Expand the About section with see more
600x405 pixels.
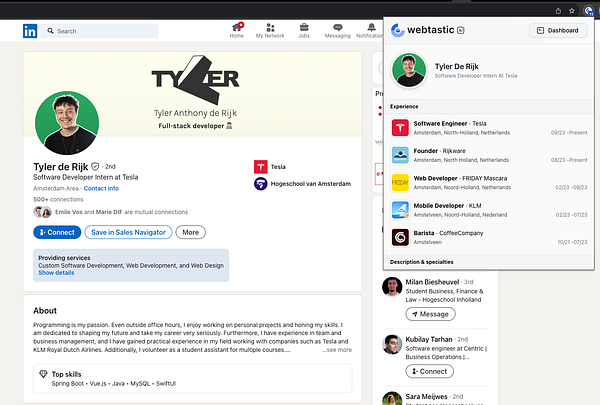coord(337,350)
